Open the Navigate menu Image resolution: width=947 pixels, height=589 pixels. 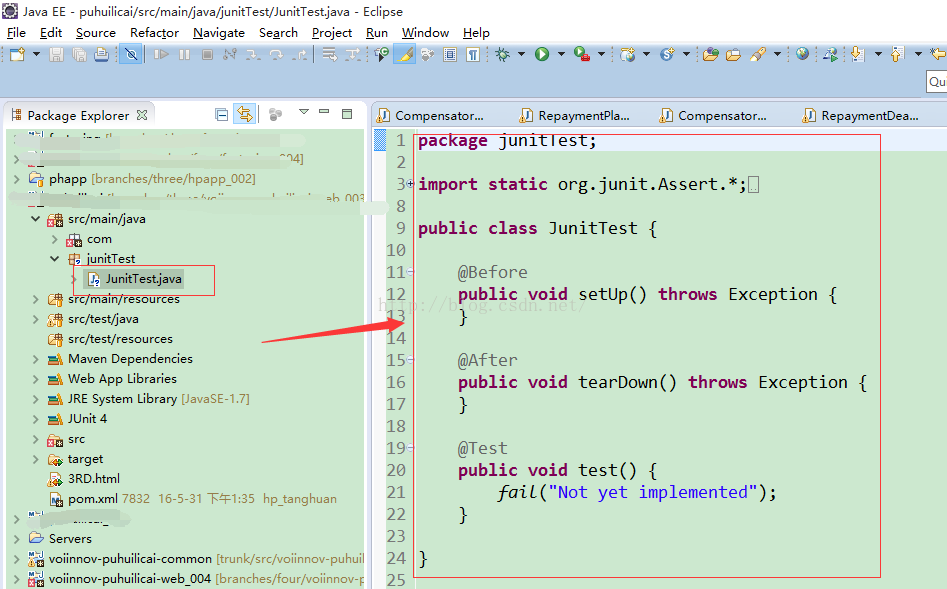pyautogui.click(x=219, y=33)
